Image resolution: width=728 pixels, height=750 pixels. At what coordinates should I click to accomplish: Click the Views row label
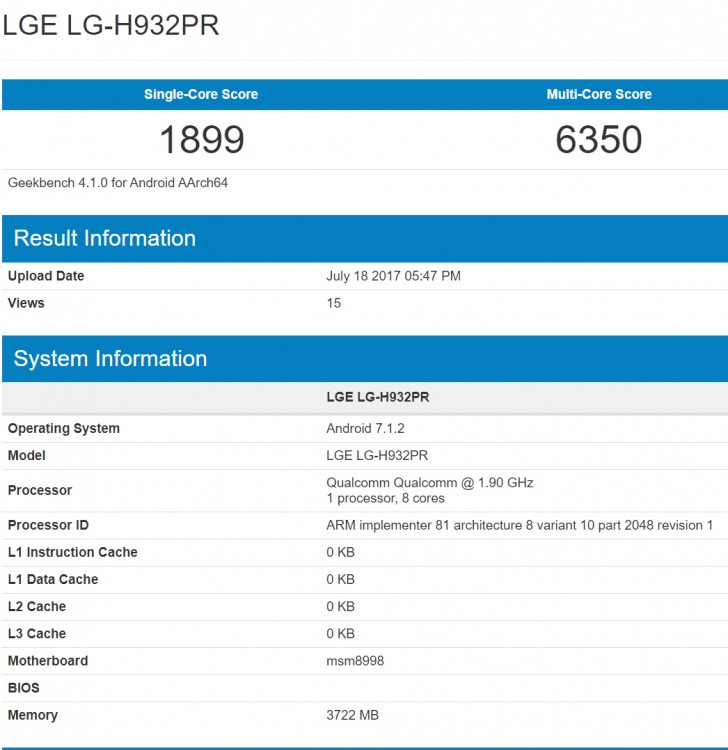tap(26, 303)
